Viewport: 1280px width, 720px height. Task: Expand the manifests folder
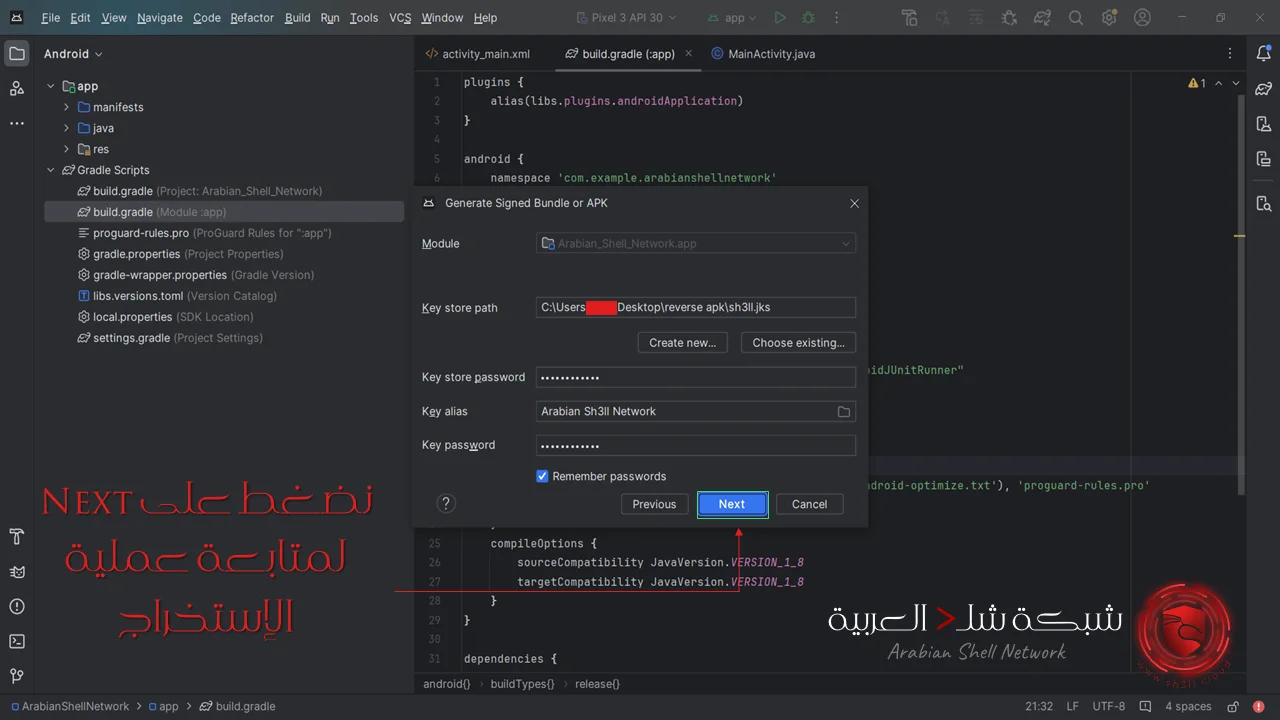[x=67, y=107]
